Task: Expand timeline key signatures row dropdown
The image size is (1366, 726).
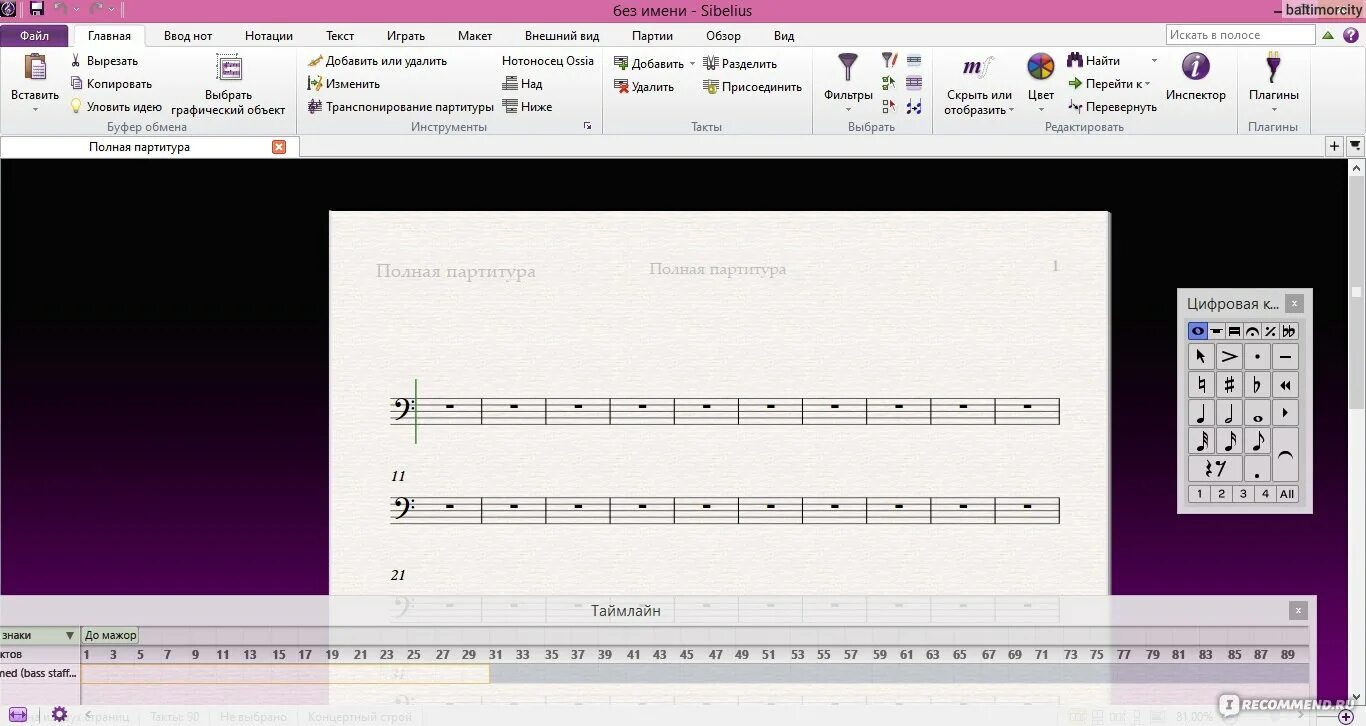Action: point(70,635)
